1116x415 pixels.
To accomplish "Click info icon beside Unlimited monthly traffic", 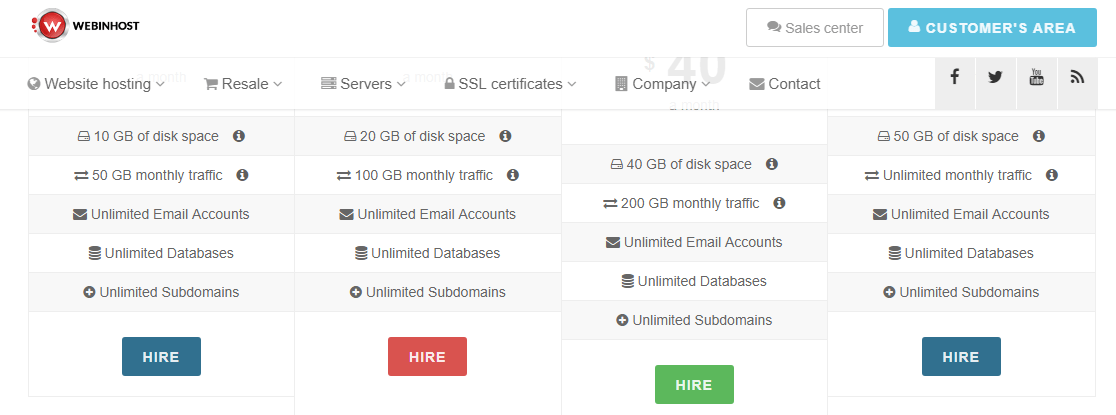I will pyautogui.click(x=1052, y=175).
